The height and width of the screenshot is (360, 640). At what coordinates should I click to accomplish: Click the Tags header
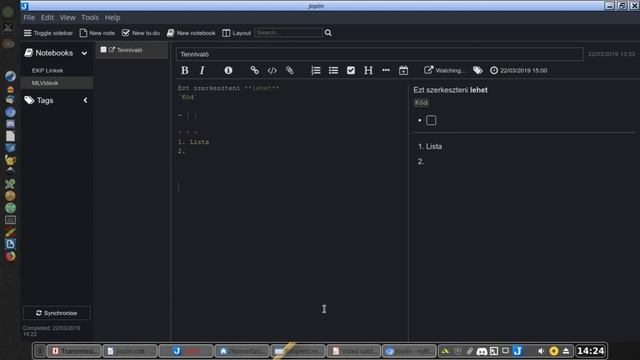point(45,100)
